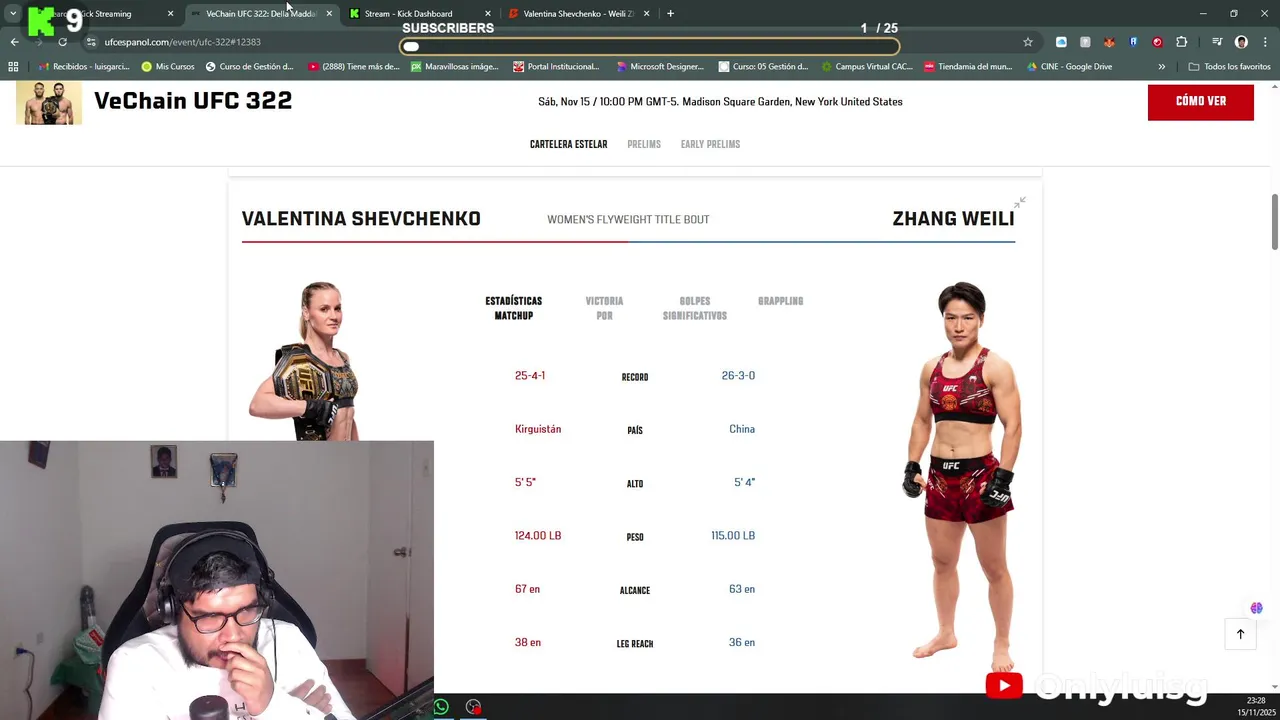Open the Todos los favoritos folder

click(x=1229, y=67)
